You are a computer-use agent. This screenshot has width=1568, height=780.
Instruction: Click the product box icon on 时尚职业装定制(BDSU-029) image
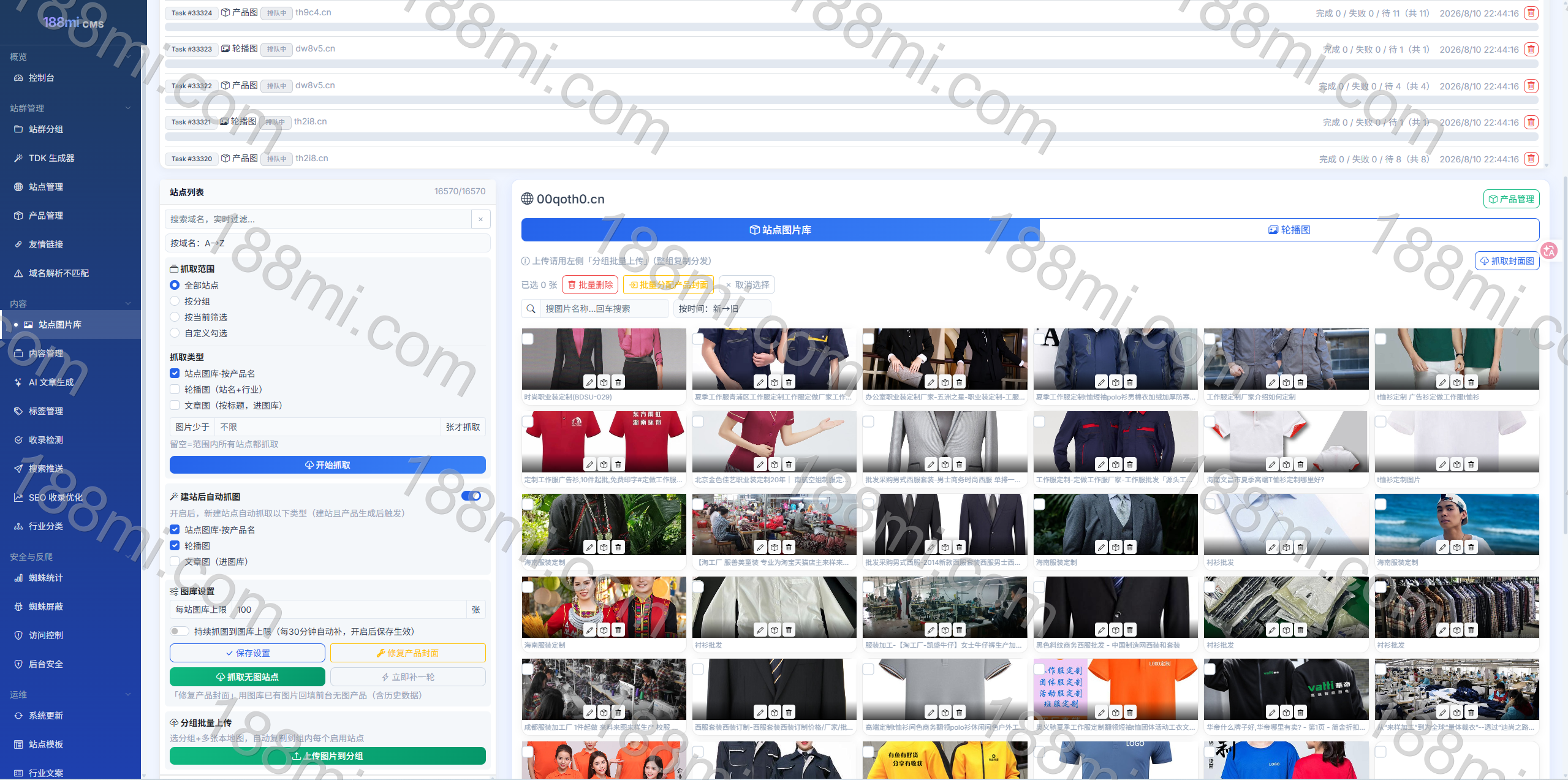604,382
